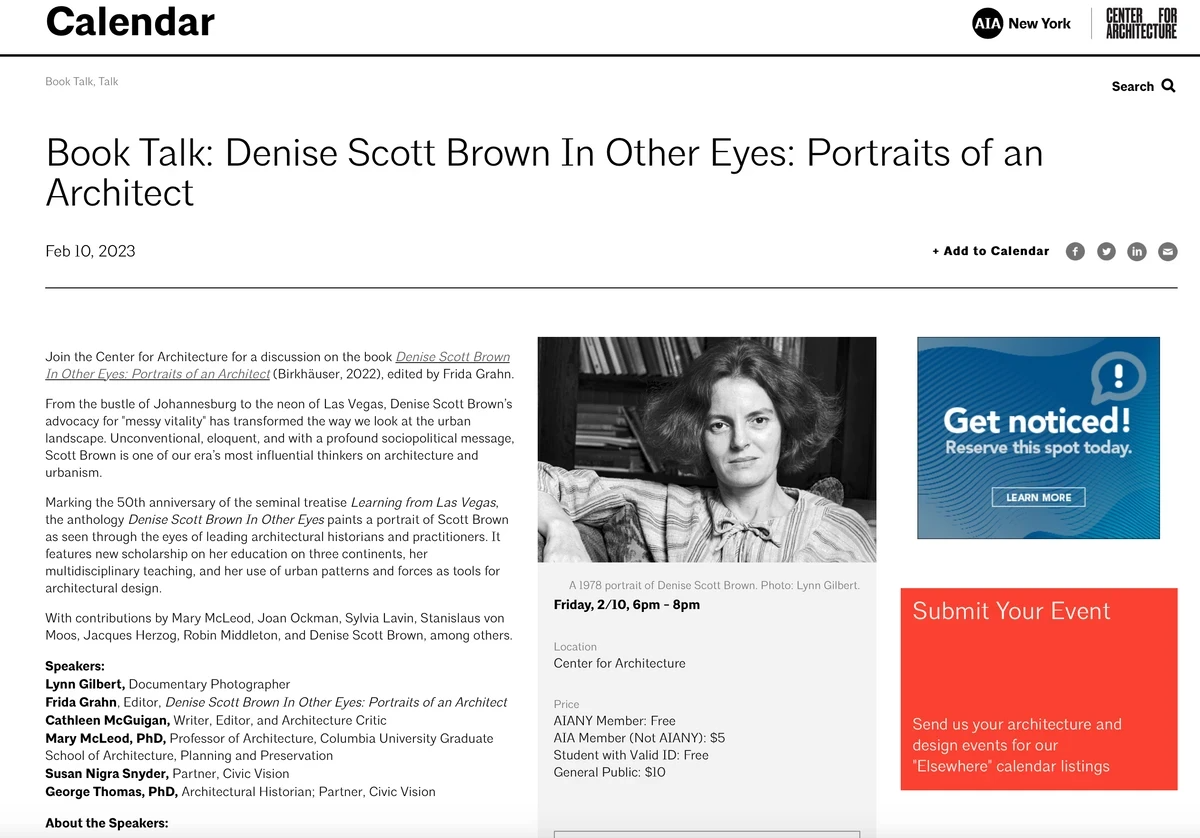Click the Denise Scott Brown portrait photo
The width and height of the screenshot is (1200, 838).
pos(707,449)
